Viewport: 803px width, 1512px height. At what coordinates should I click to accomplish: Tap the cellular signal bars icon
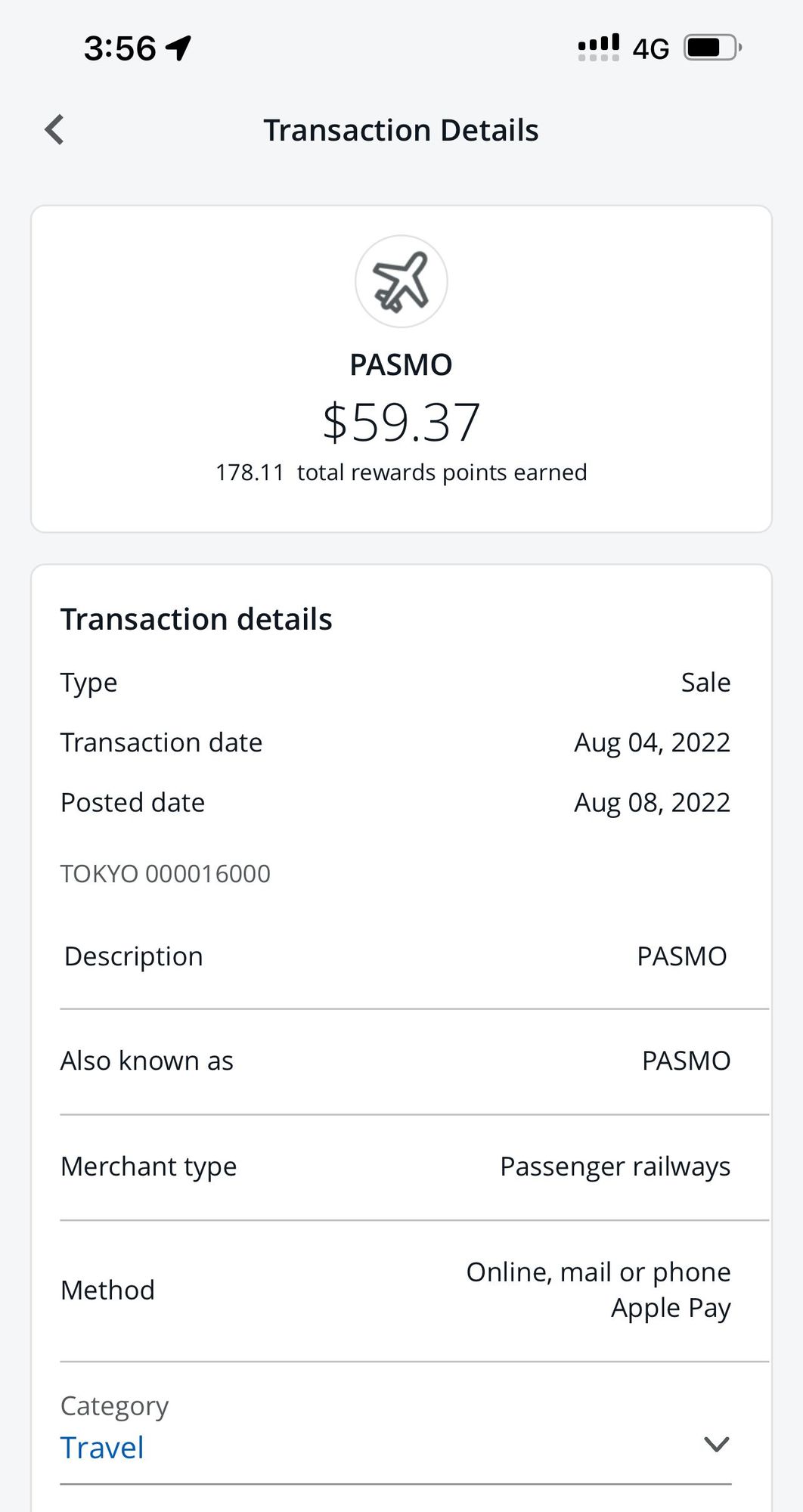pos(598,48)
